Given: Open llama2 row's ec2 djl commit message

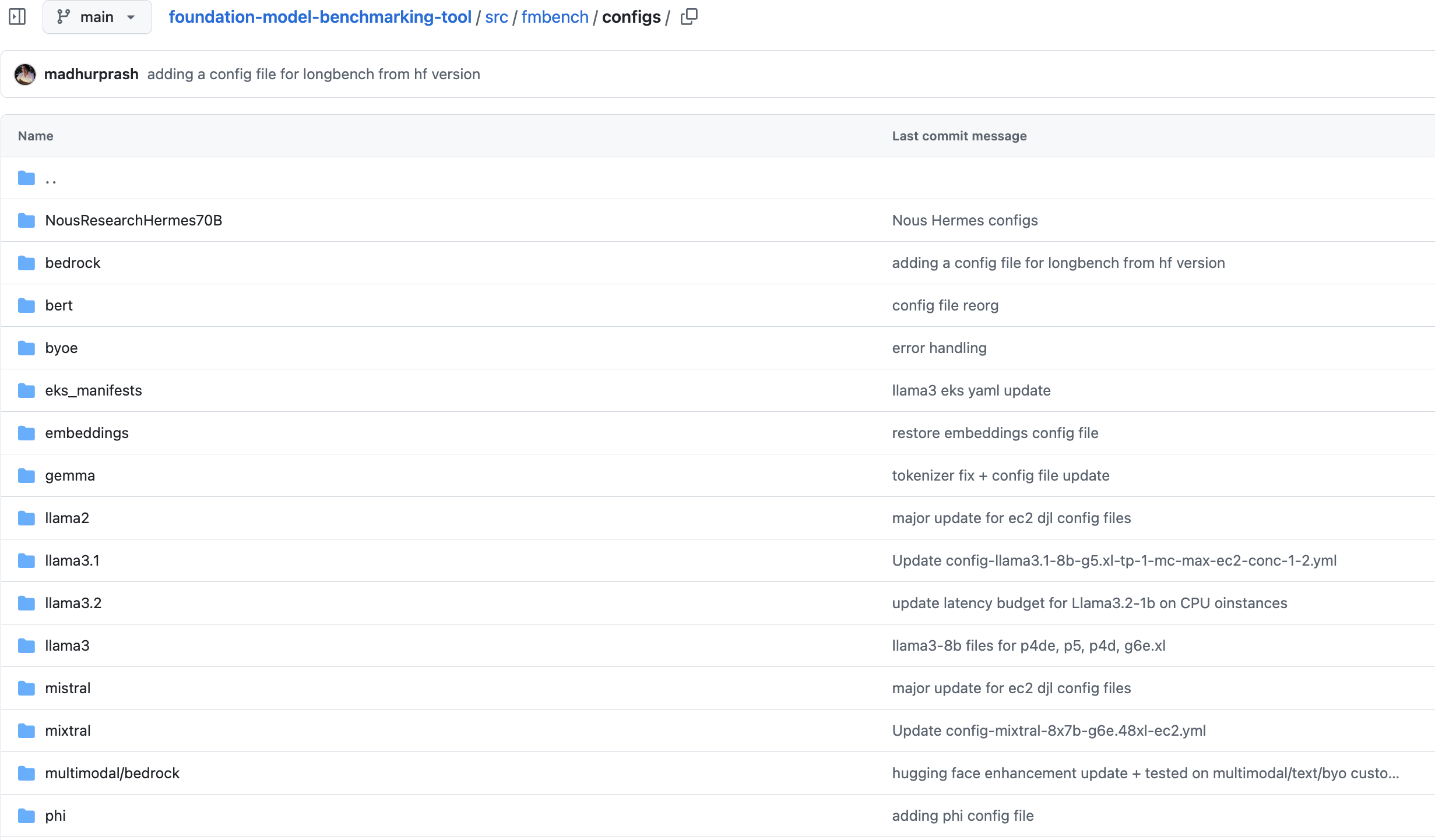Looking at the screenshot, I should [x=1011, y=518].
